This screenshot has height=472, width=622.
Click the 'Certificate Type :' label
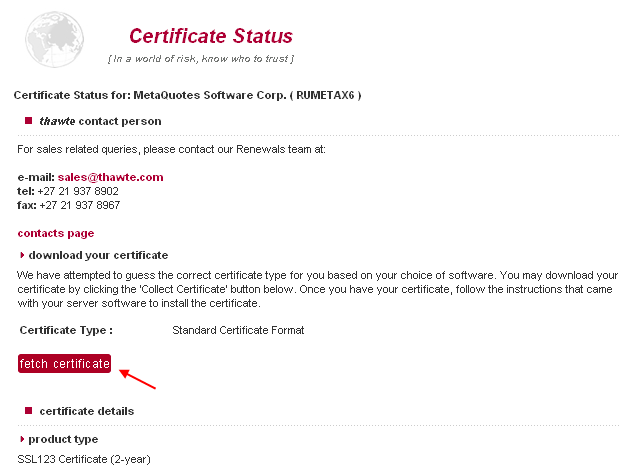tap(66, 330)
